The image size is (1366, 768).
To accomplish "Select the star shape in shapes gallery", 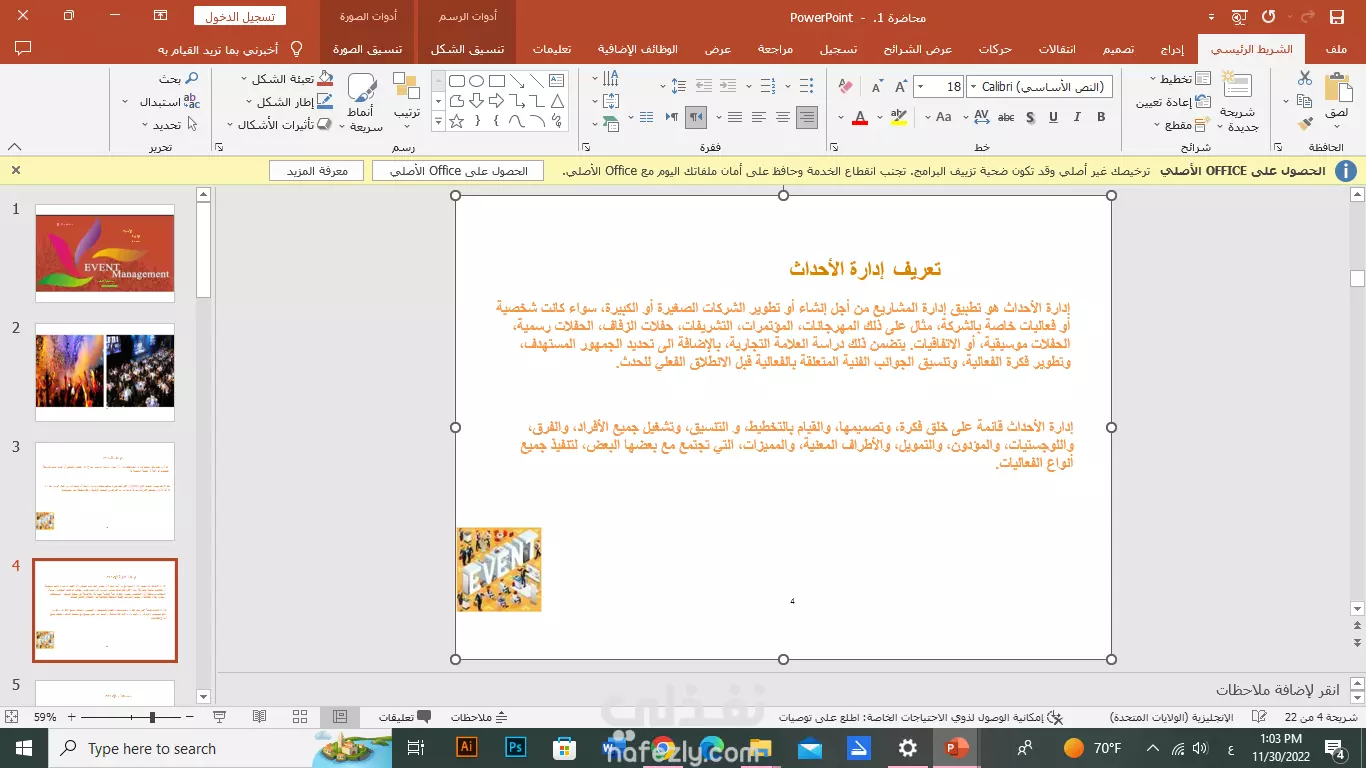I will click(457, 121).
